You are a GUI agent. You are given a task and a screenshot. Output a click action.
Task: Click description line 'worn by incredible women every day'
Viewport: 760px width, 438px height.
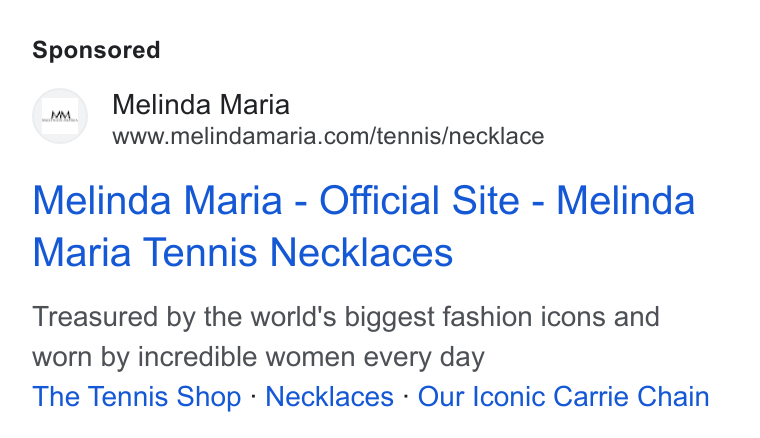[258, 358]
